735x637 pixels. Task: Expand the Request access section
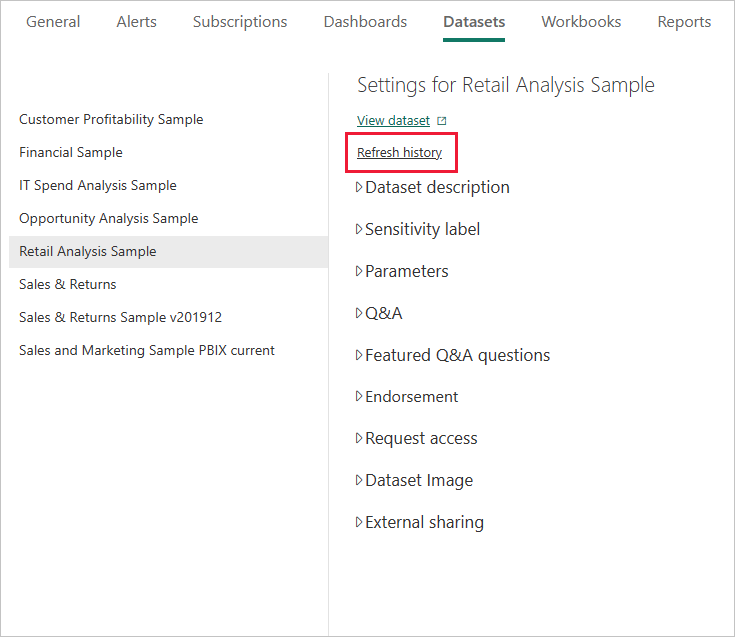(x=360, y=438)
